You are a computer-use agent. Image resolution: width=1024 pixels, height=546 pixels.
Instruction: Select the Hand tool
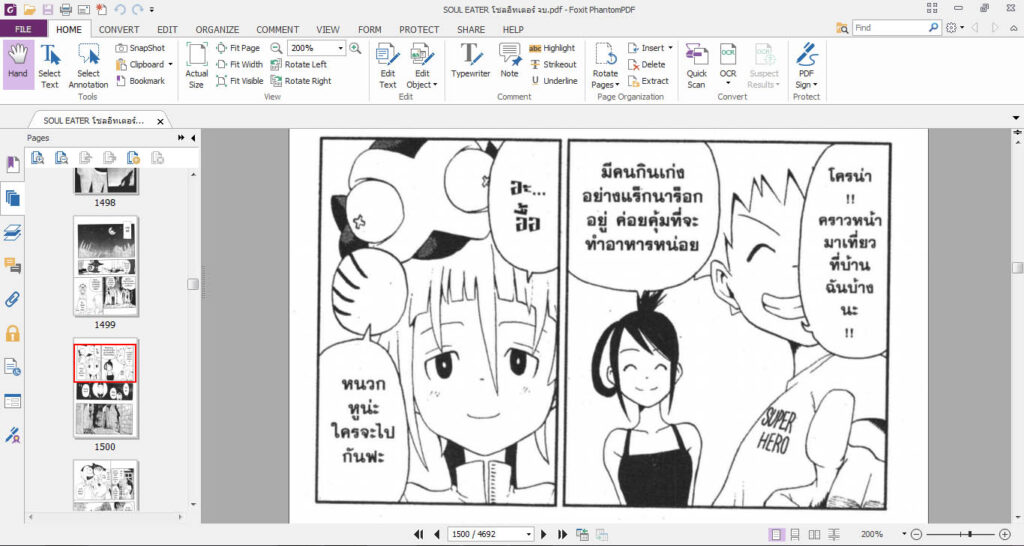tap(18, 64)
